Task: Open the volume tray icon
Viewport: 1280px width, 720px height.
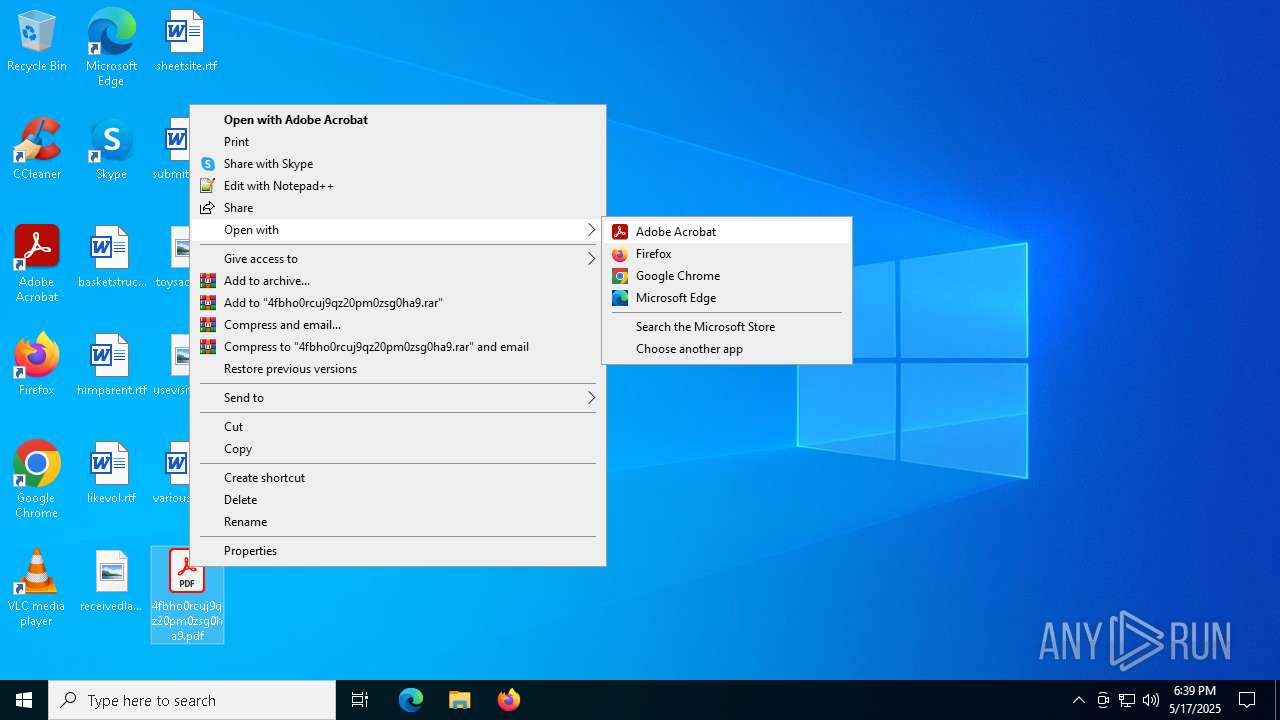Action: tap(1151, 700)
